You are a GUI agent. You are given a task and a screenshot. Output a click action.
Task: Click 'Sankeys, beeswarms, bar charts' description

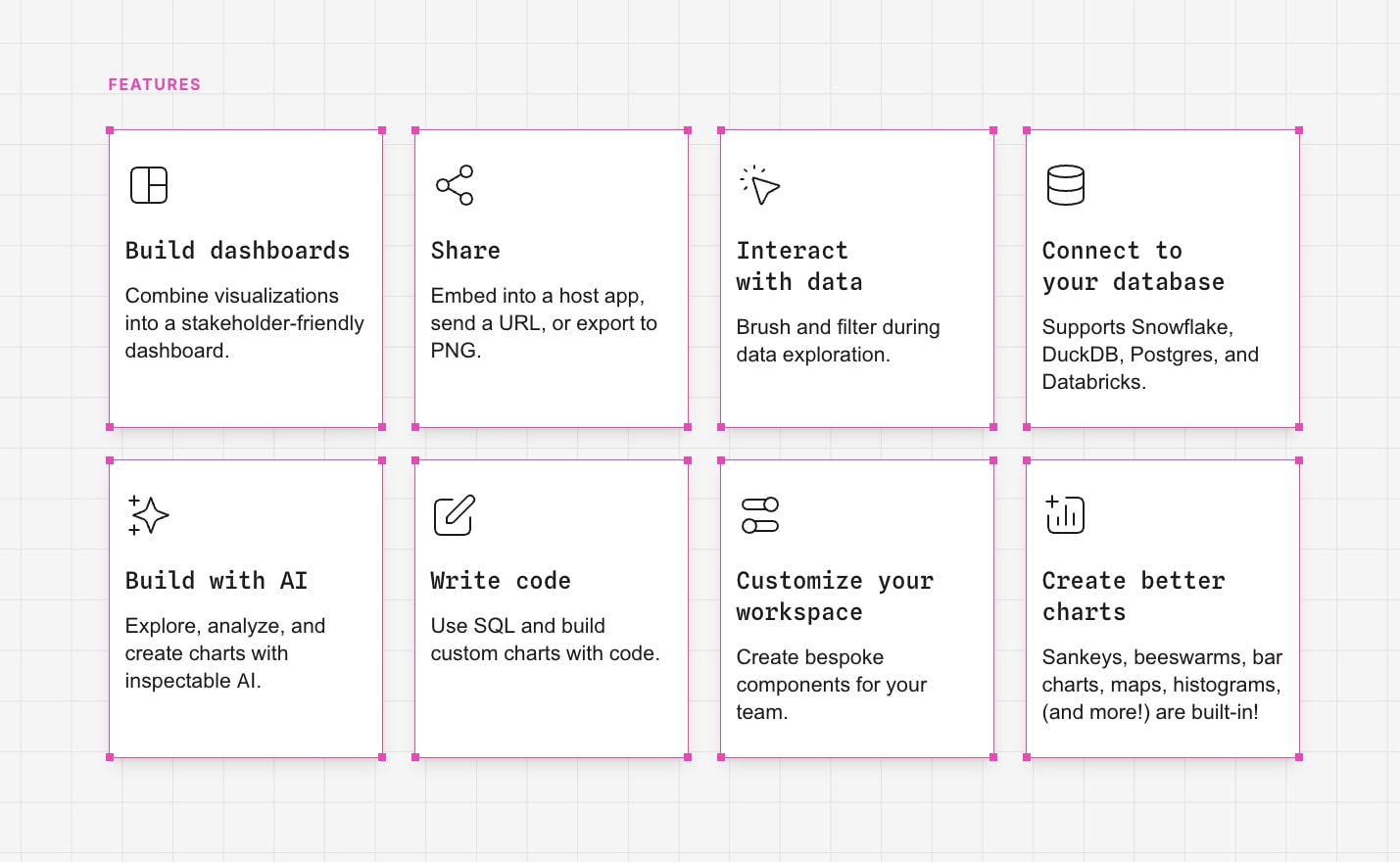(x=1162, y=685)
